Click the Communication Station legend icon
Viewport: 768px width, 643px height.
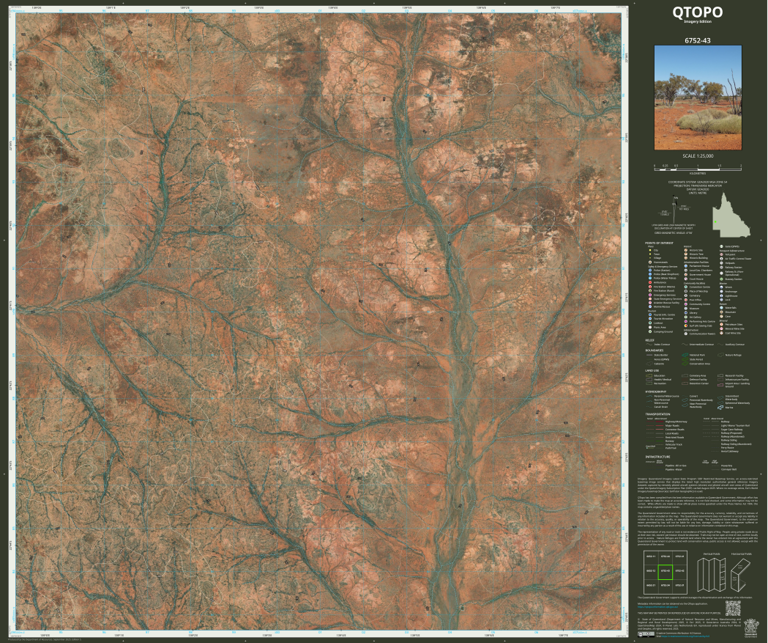[686, 333]
